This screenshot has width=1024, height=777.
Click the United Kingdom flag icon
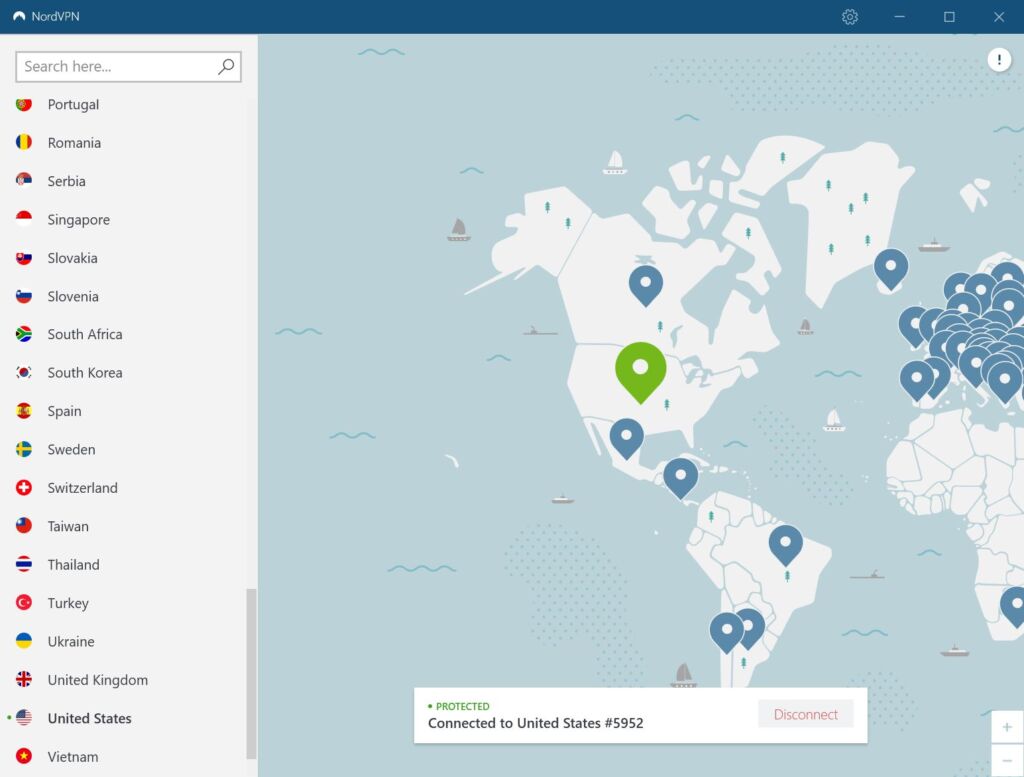tap(24, 680)
